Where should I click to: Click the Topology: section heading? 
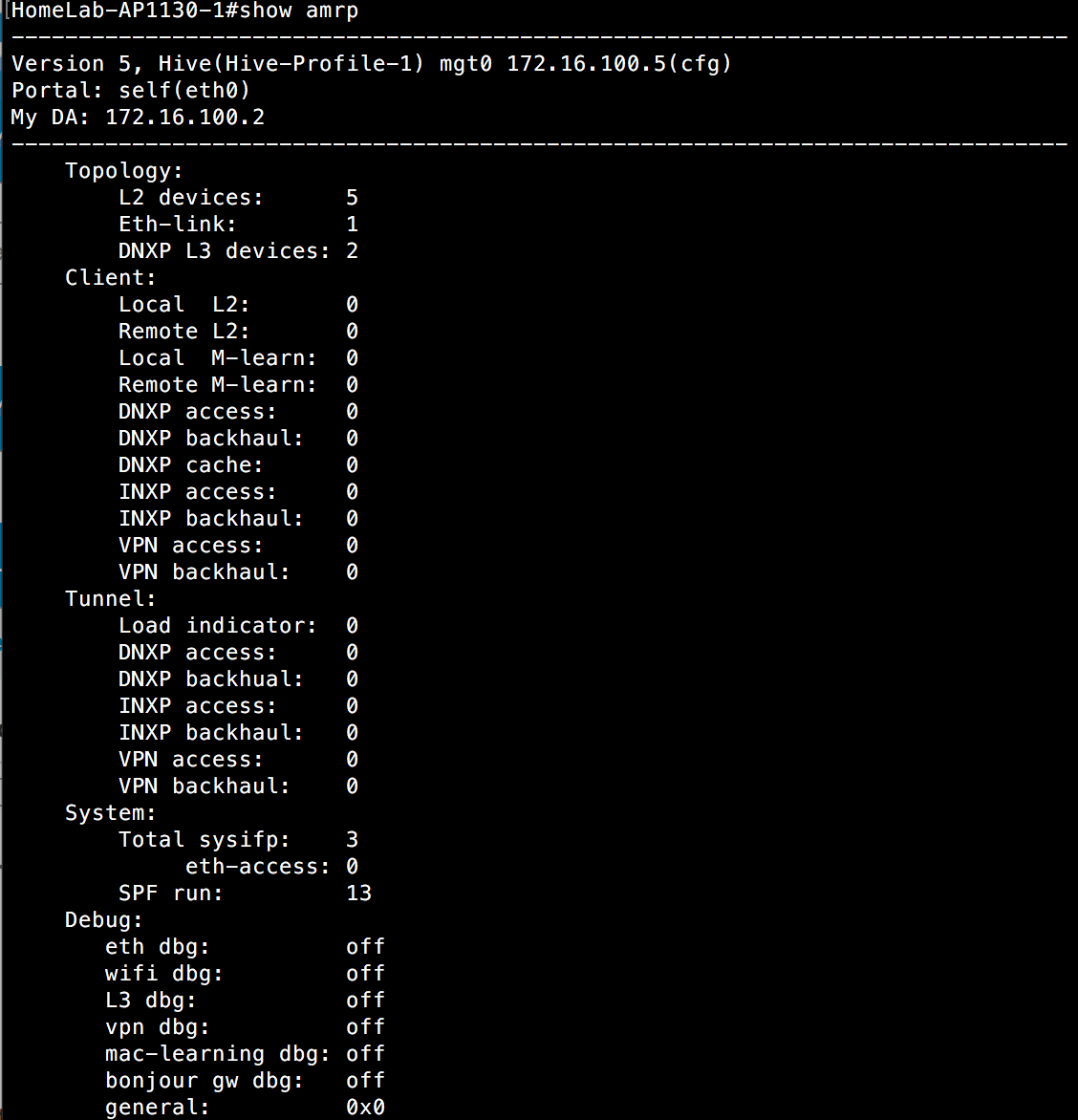(x=123, y=171)
